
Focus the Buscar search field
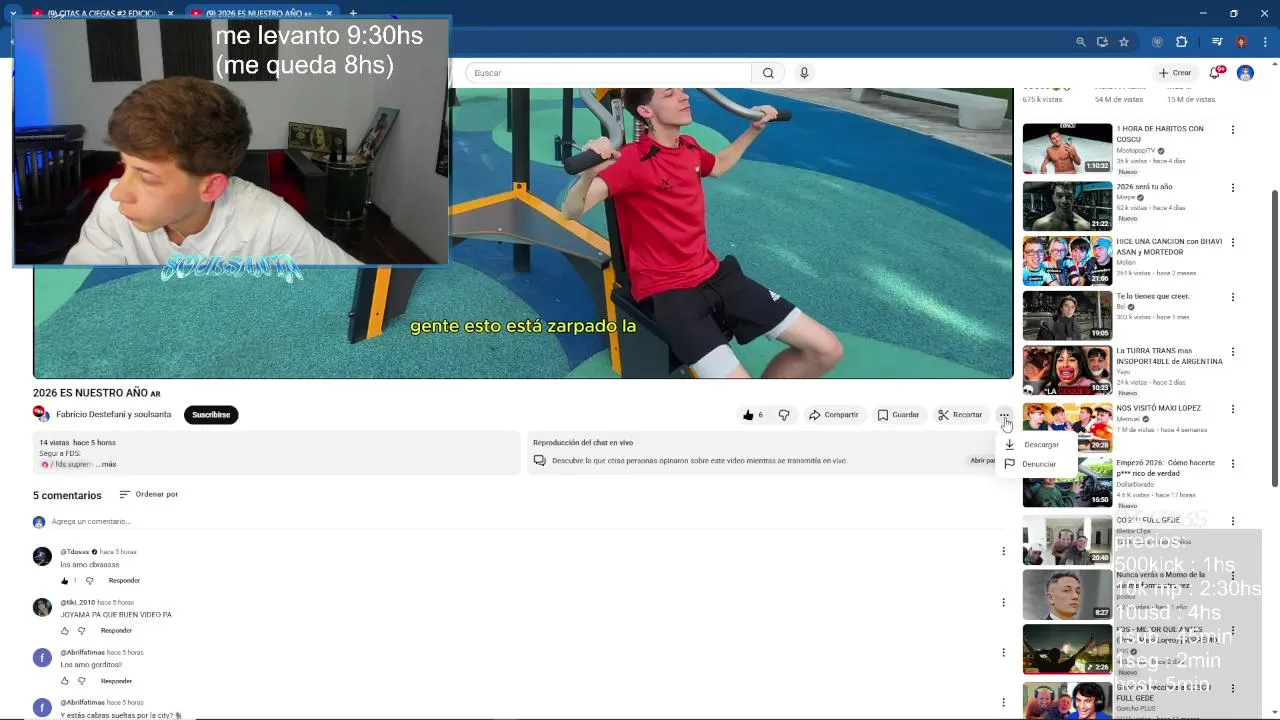(608, 73)
